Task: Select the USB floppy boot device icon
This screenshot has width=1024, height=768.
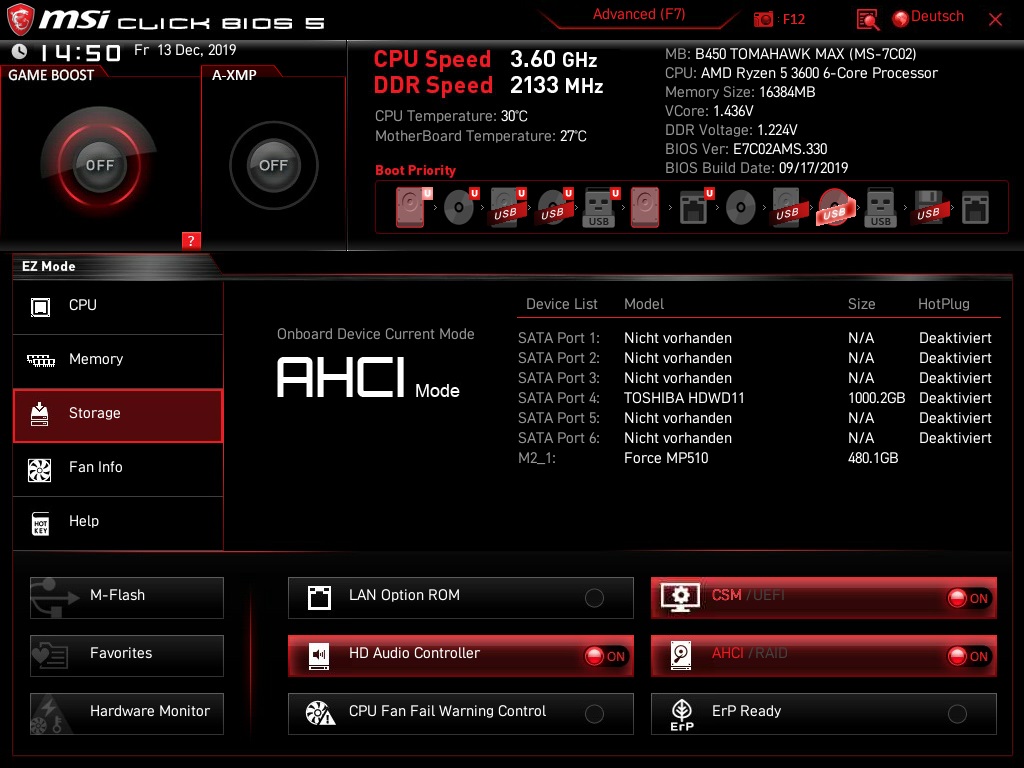Action: click(x=928, y=207)
